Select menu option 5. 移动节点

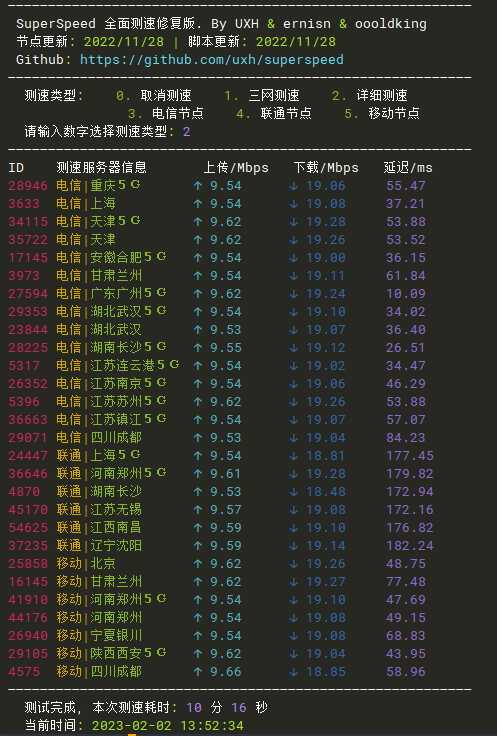(x=382, y=114)
